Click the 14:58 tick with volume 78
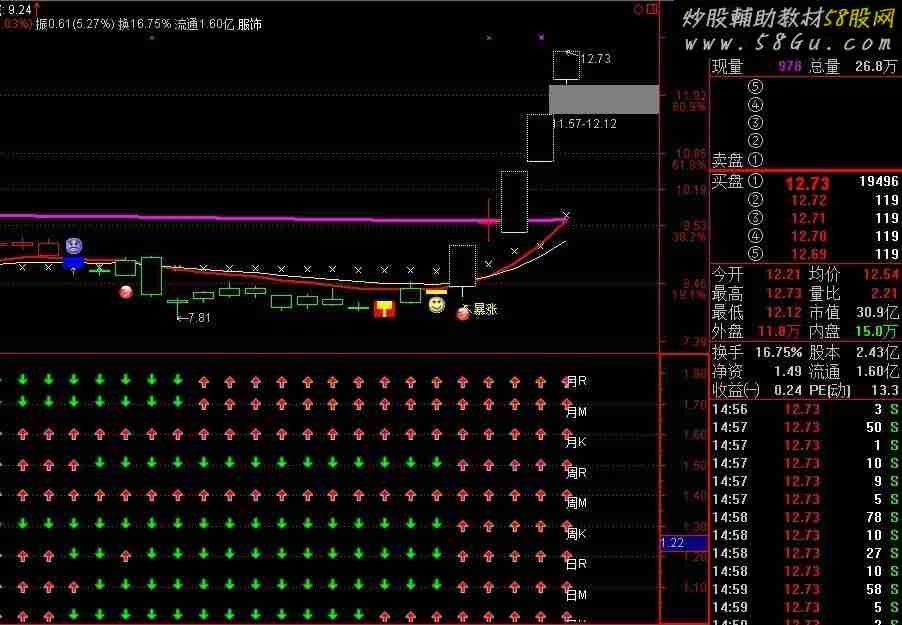902x625 pixels. click(805, 517)
